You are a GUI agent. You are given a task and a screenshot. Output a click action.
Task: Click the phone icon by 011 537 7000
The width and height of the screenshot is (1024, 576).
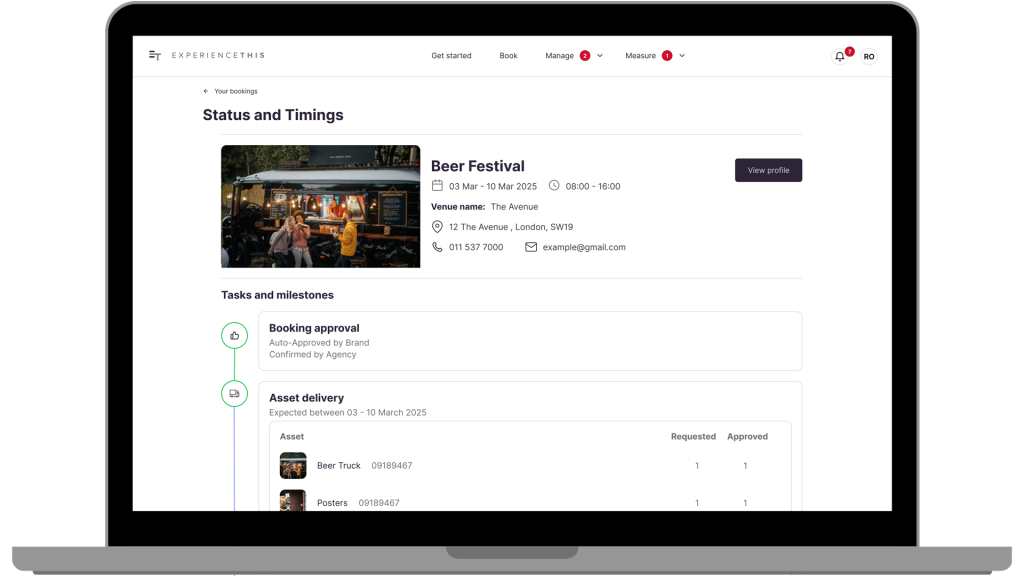click(437, 247)
